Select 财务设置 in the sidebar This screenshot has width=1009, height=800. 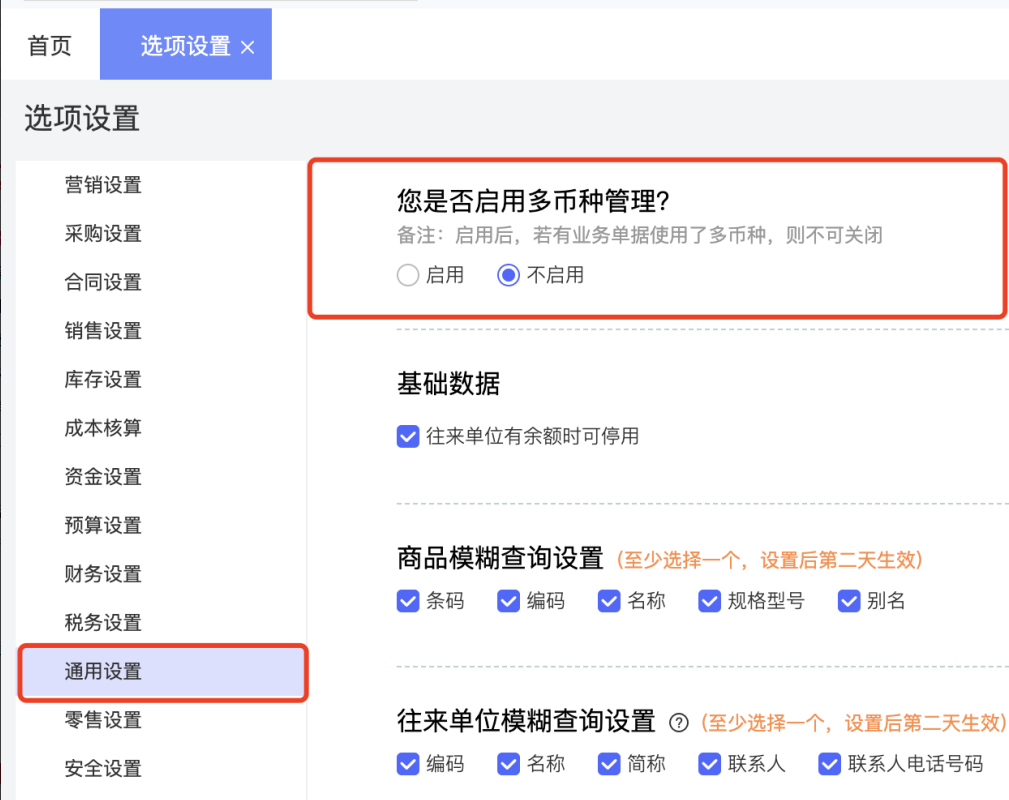point(103,574)
